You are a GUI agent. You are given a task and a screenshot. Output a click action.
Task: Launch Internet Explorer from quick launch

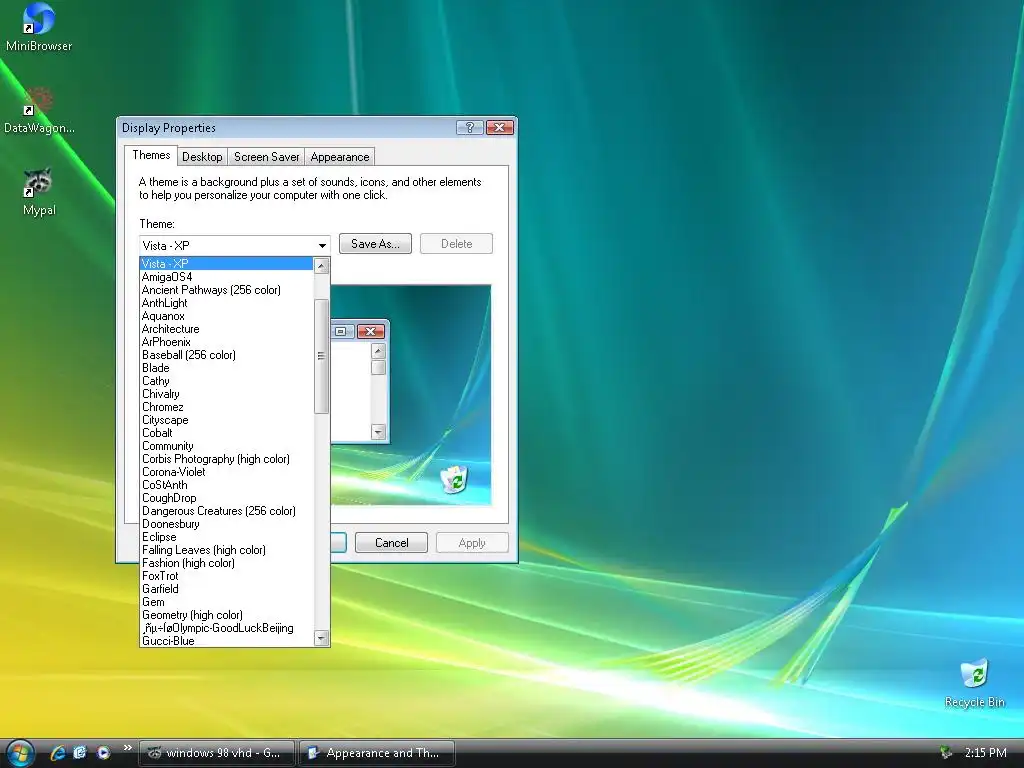point(58,753)
